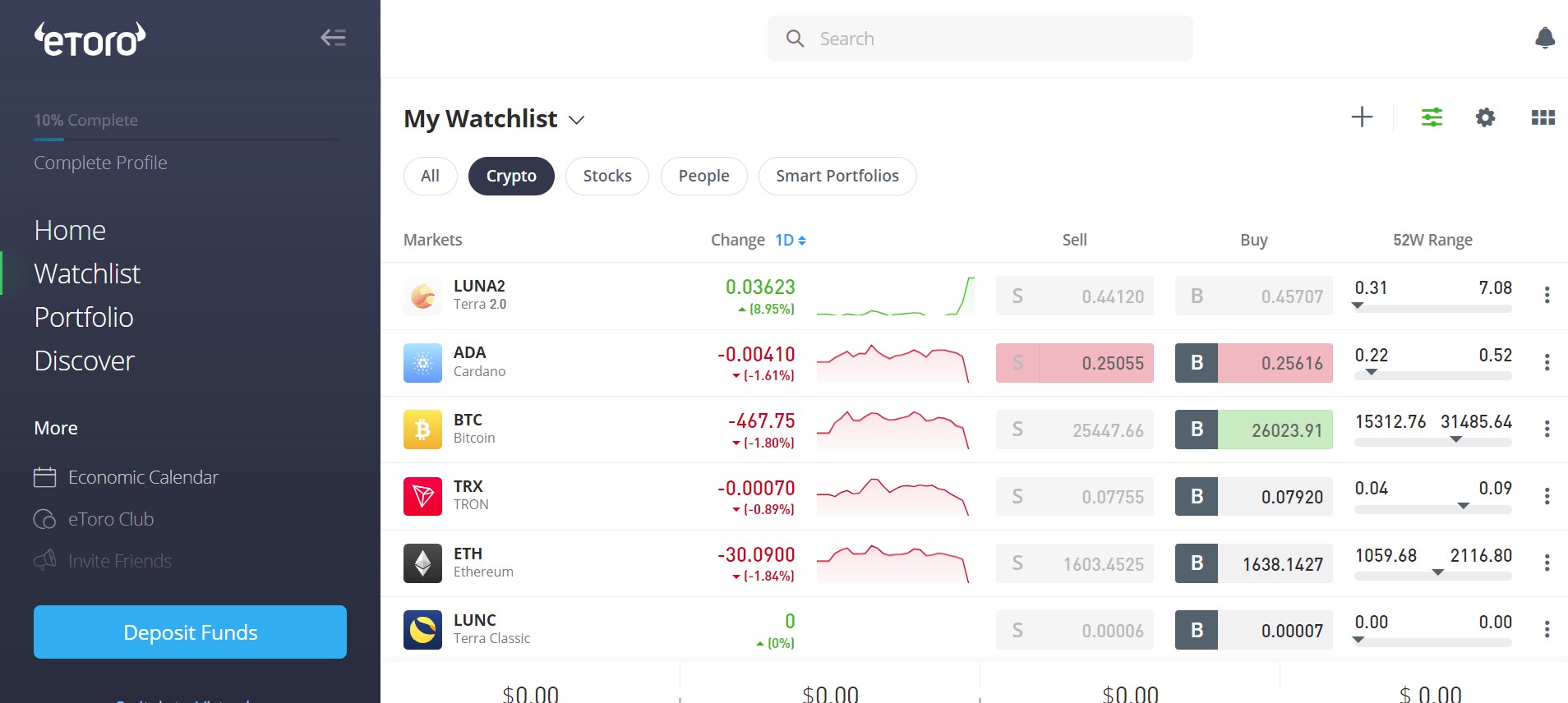Click the Deposit Funds button
This screenshot has width=1568, height=703.
click(x=190, y=632)
